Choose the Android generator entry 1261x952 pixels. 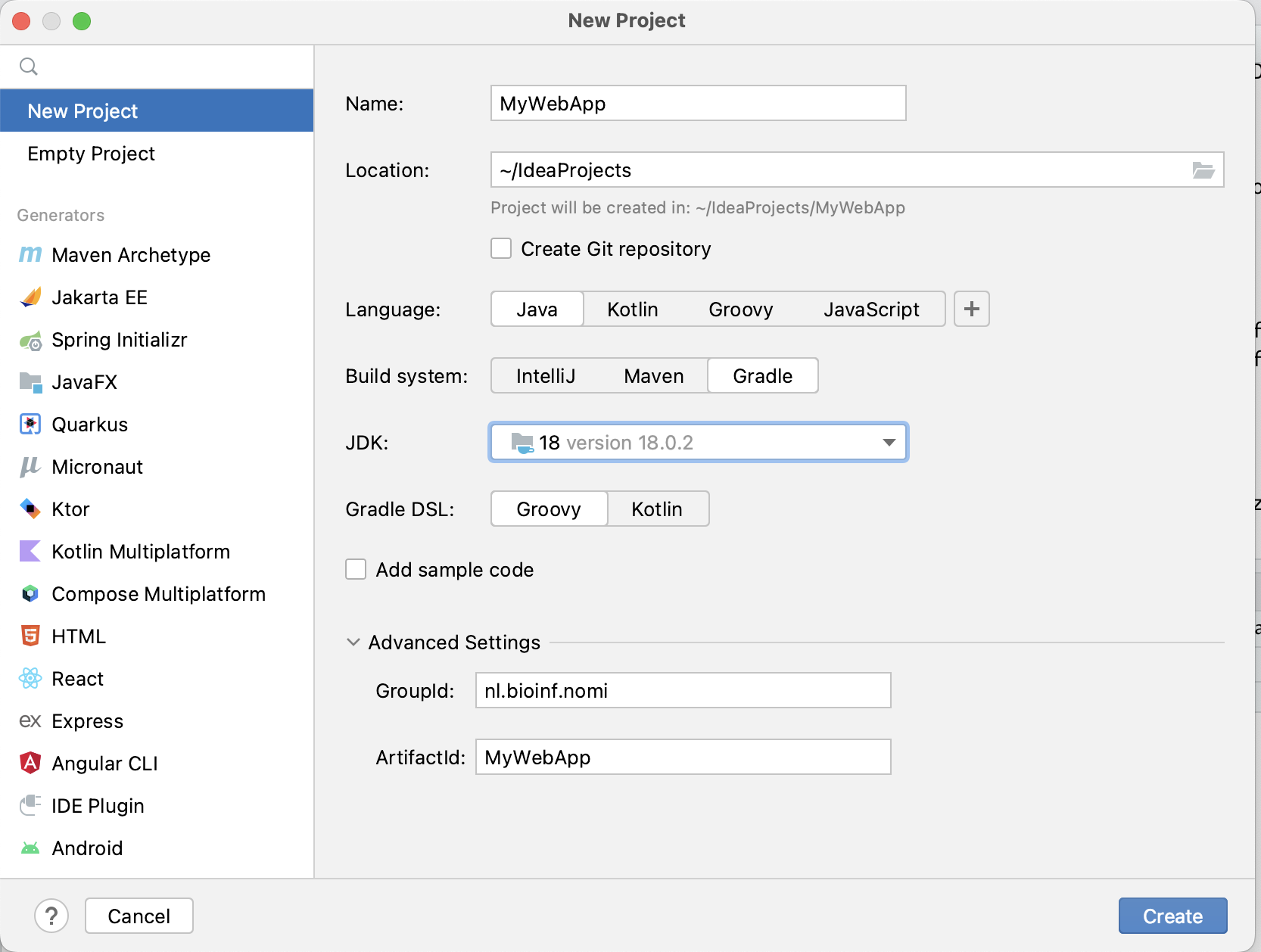coord(157,848)
